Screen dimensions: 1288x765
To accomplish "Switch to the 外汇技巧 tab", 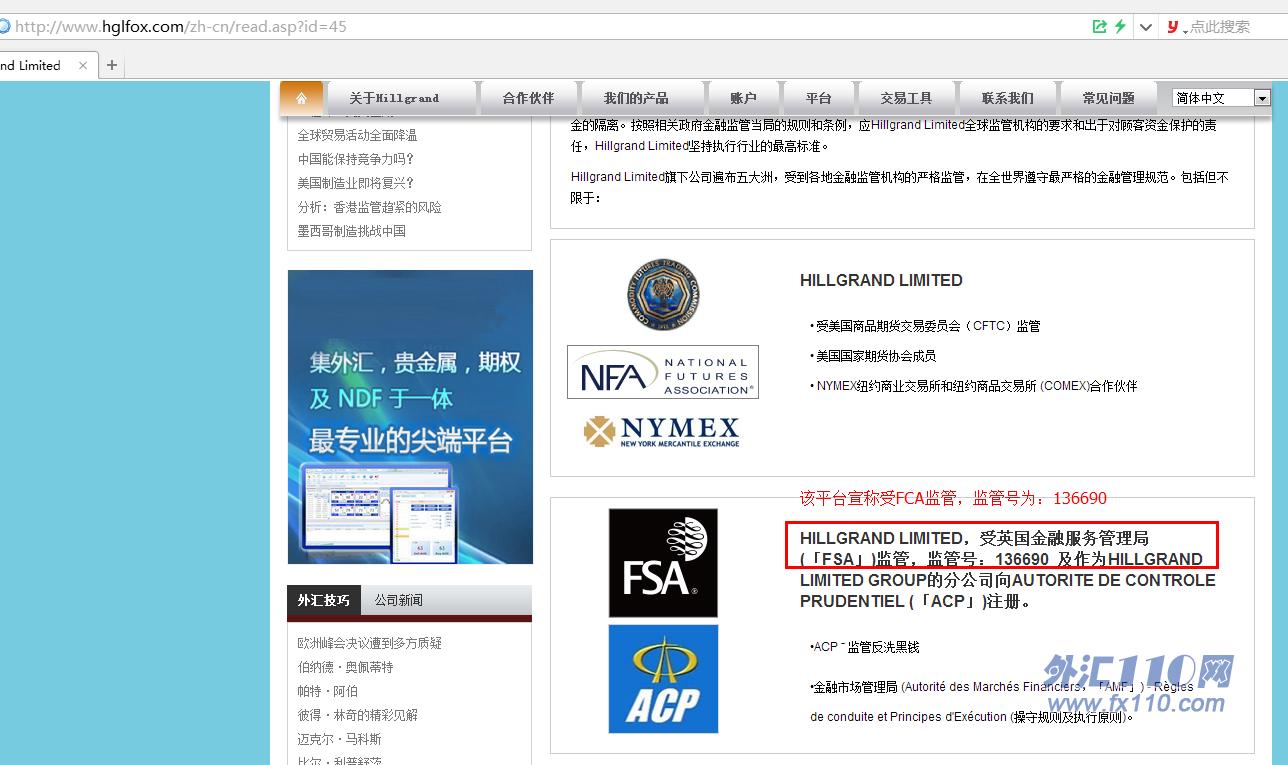I will click(324, 600).
